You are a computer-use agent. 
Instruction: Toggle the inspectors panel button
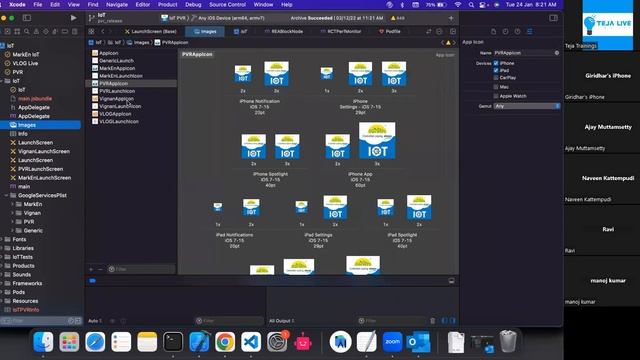click(x=553, y=18)
